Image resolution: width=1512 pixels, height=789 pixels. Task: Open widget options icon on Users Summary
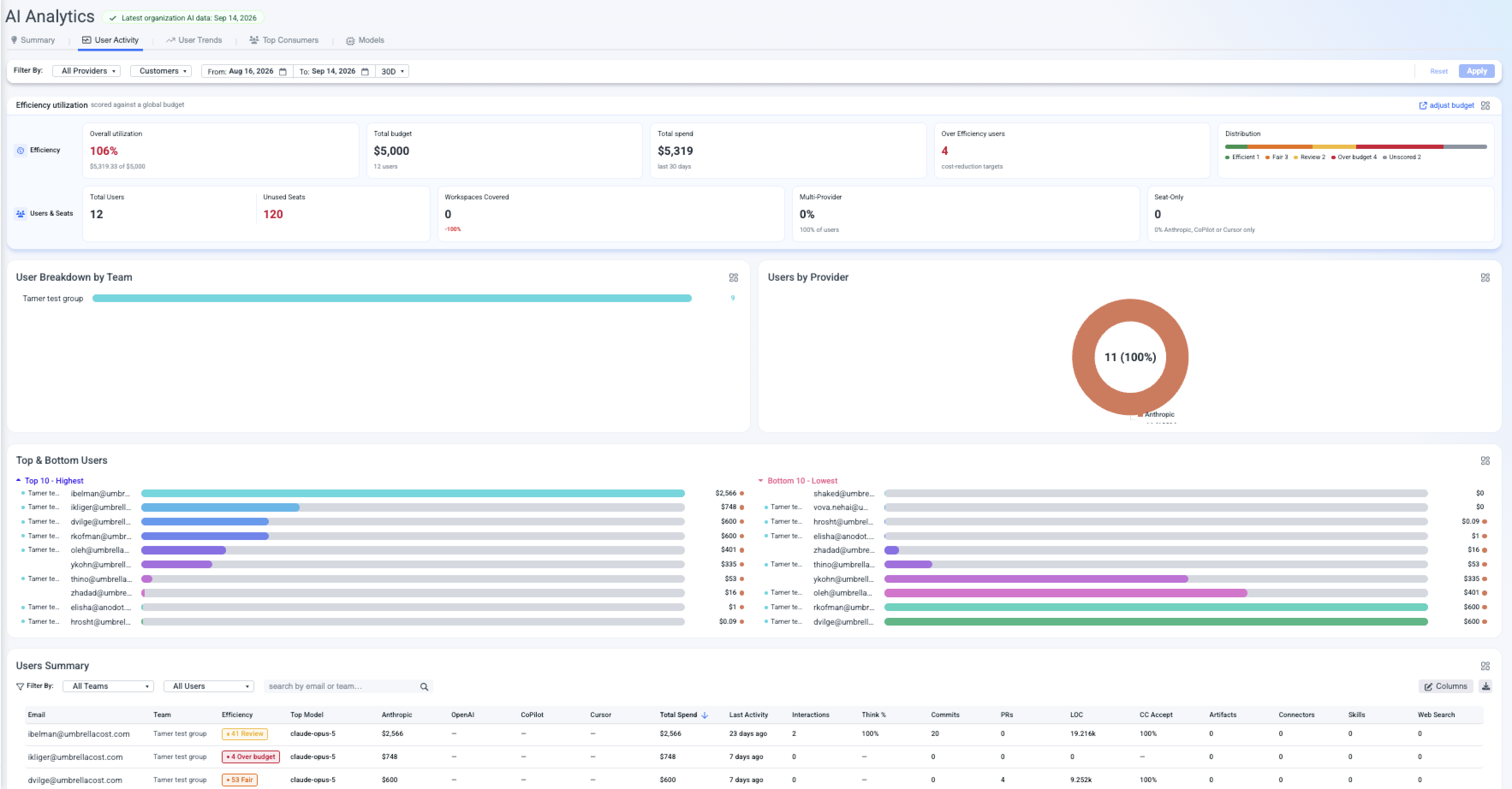click(x=1485, y=666)
